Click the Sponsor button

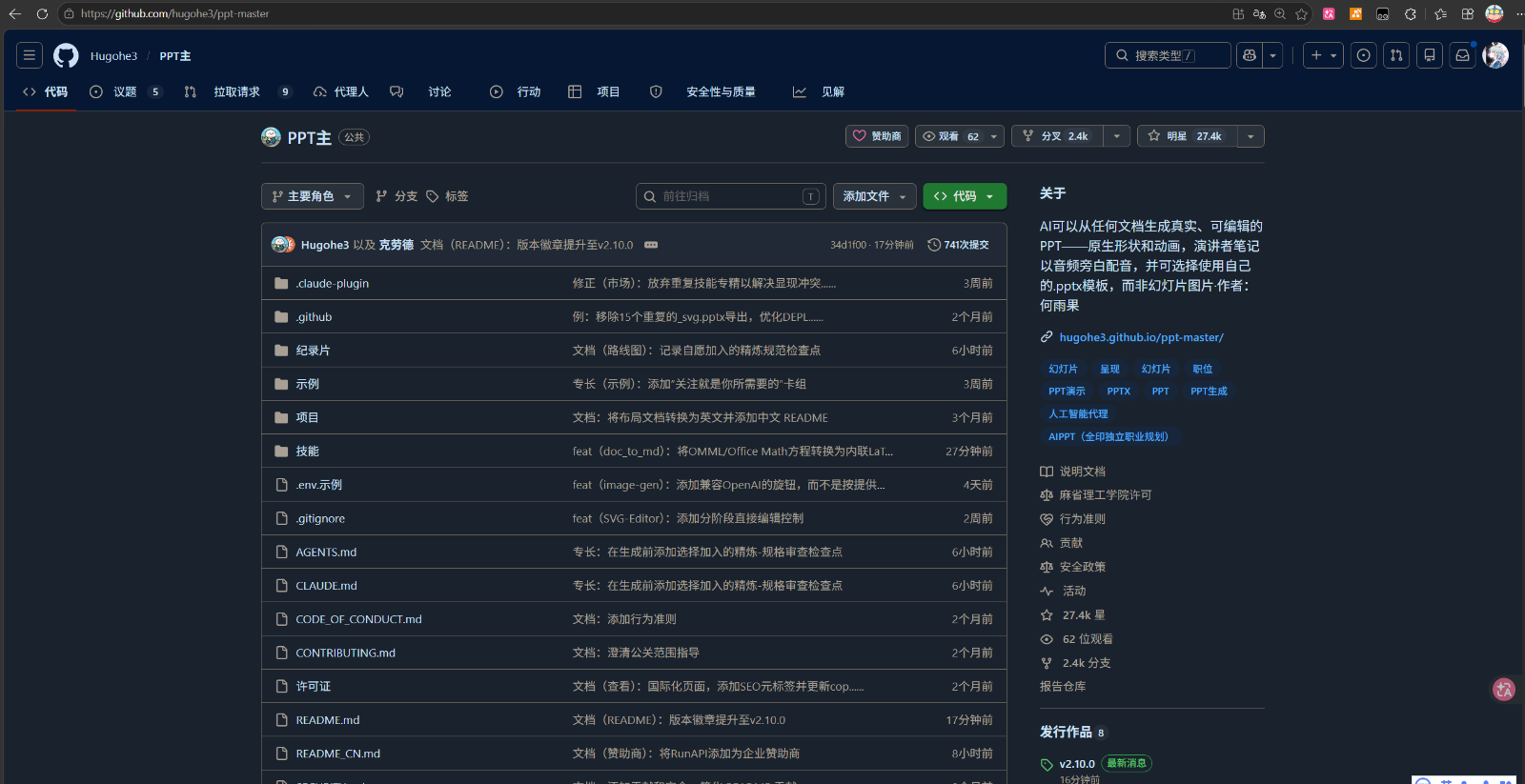[x=877, y=136]
